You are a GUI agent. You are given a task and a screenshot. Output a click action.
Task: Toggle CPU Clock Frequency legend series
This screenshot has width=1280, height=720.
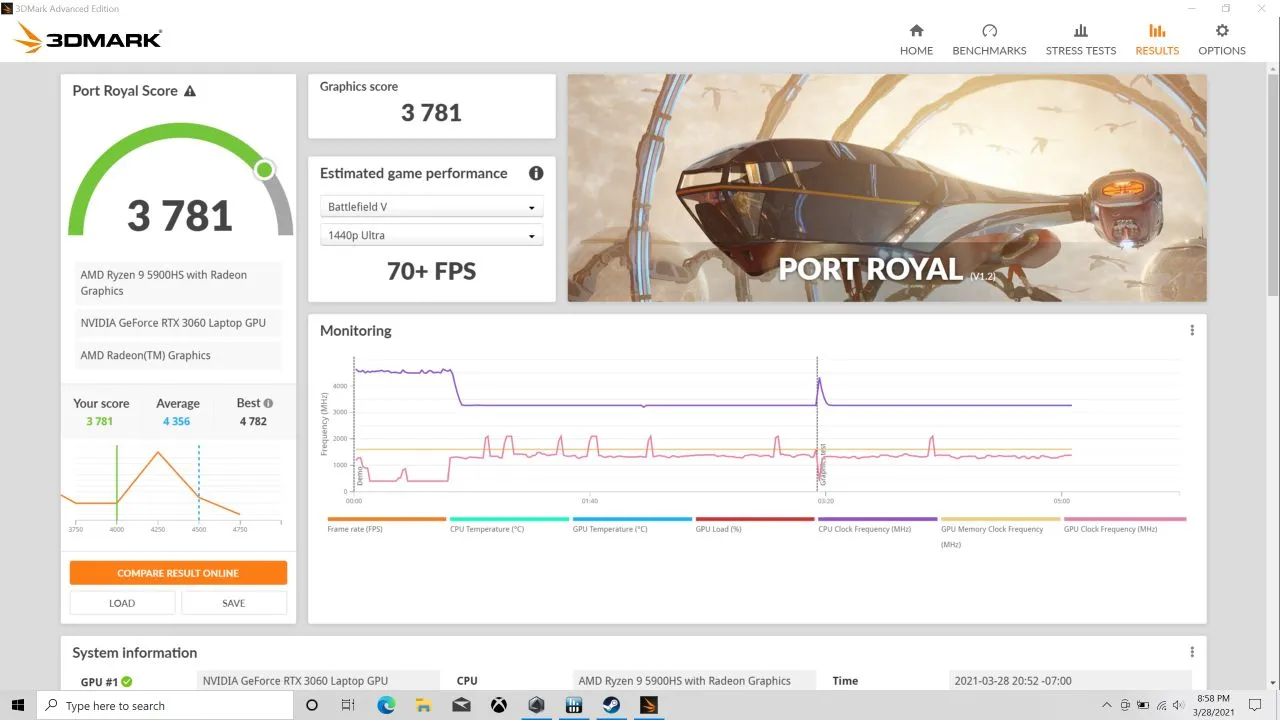click(x=878, y=524)
